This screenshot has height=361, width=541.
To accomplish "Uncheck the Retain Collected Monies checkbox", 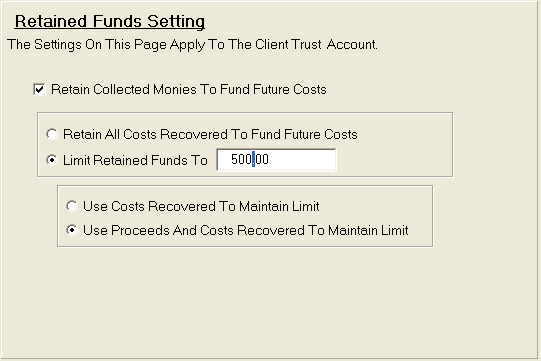I will (39, 89).
